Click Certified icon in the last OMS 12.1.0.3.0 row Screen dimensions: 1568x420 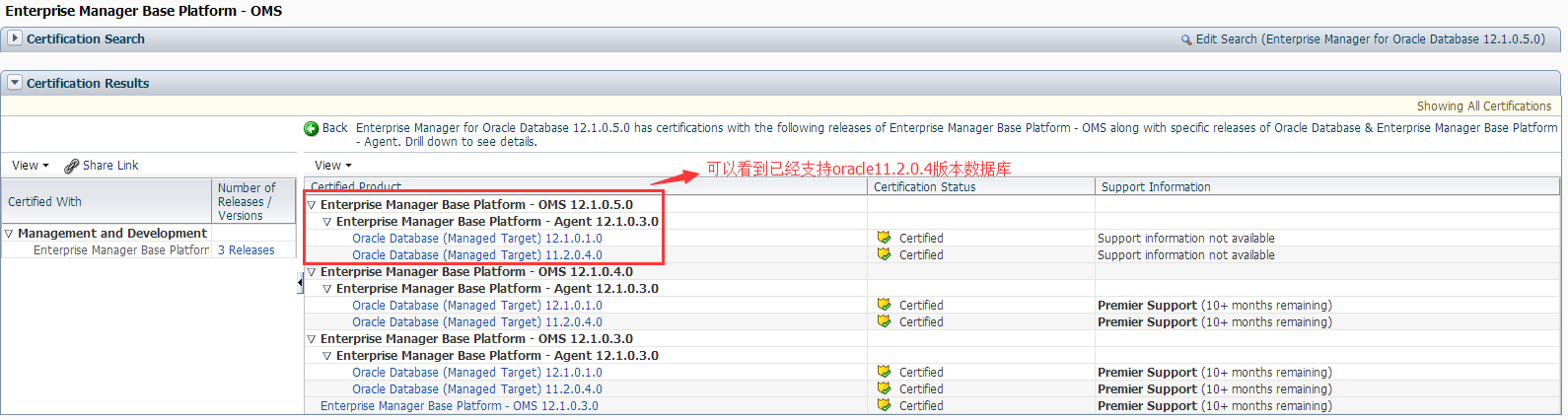[885, 405]
